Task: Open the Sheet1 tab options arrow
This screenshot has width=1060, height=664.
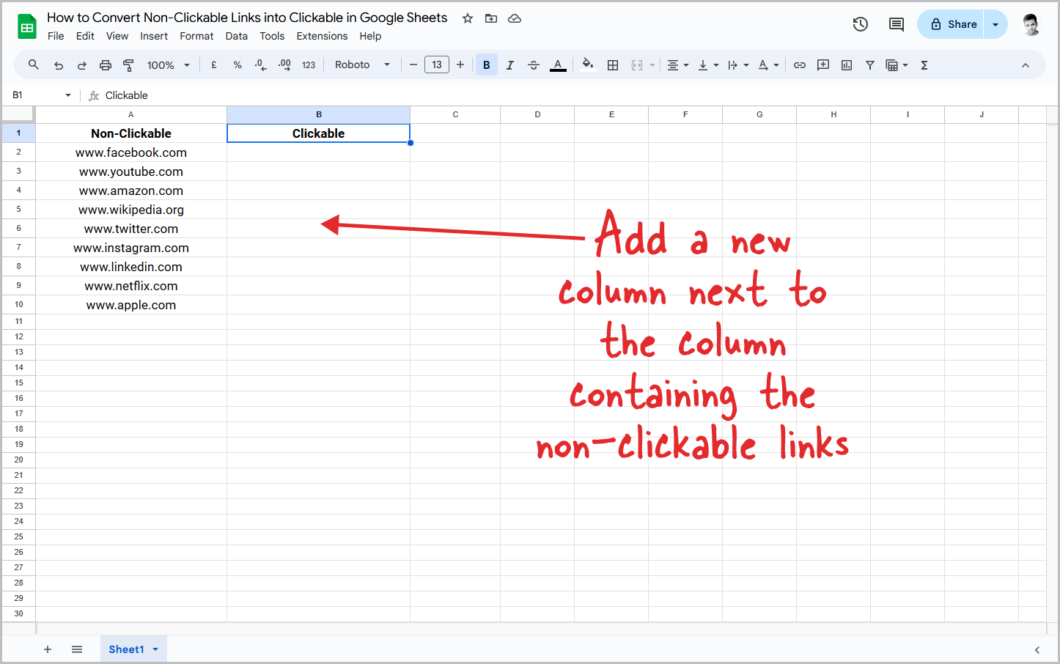Action: (x=155, y=649)
